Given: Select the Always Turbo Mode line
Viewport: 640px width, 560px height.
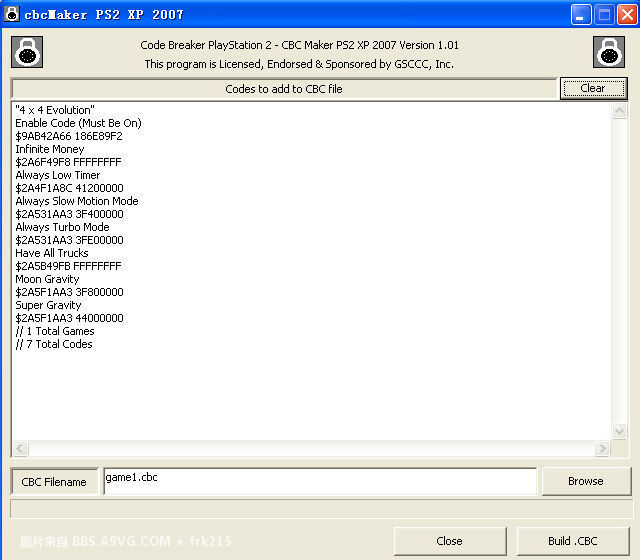Looking at the screenshot, I should (x=62, y=227).
